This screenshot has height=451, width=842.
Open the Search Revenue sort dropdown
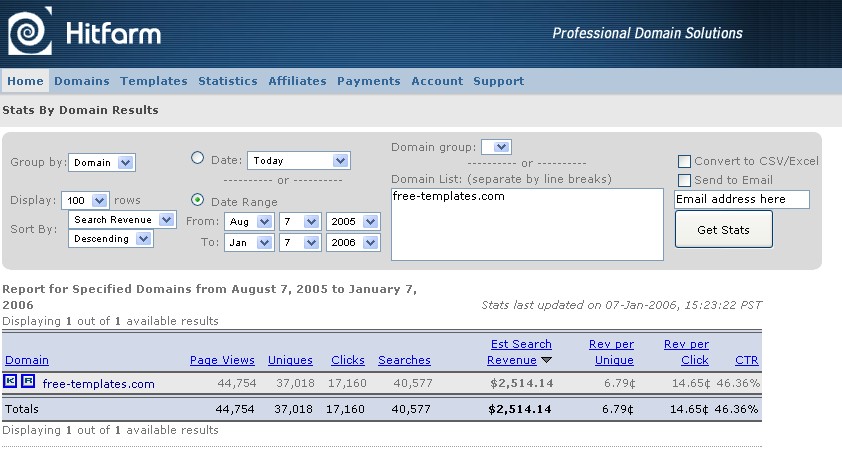click(x=122, y=220)
